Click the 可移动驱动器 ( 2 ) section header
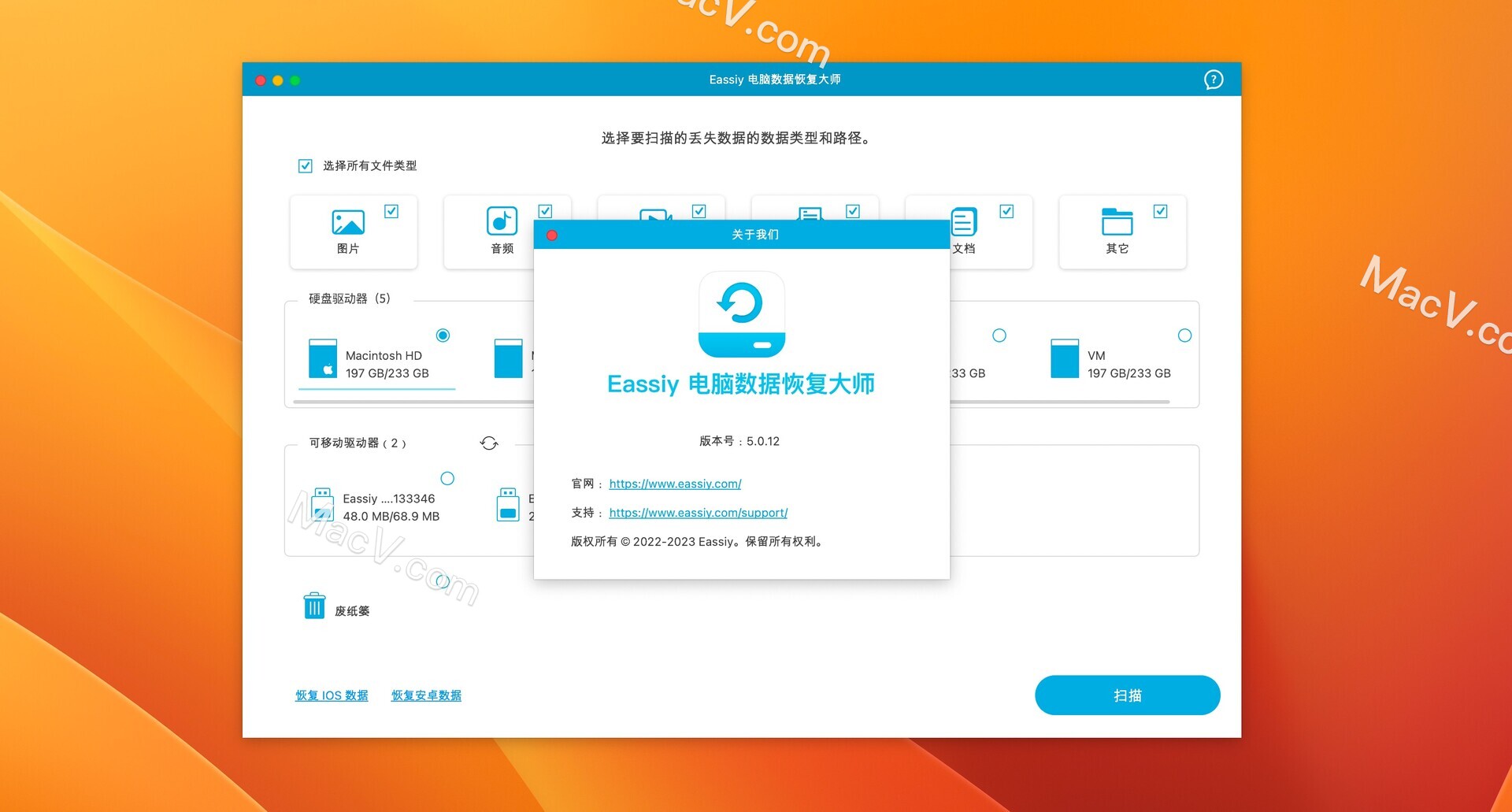This screenshot has height=812, width=1512. [x=358, y=443]
